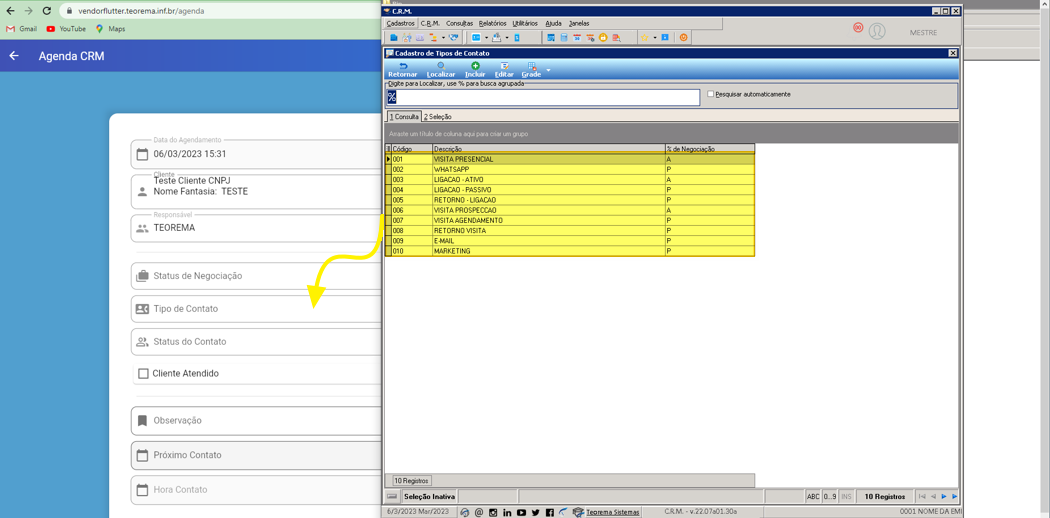This screenshot has width=1050, height=518.
Task: Open the C.R.M. menu
Action: click(430, 23)
